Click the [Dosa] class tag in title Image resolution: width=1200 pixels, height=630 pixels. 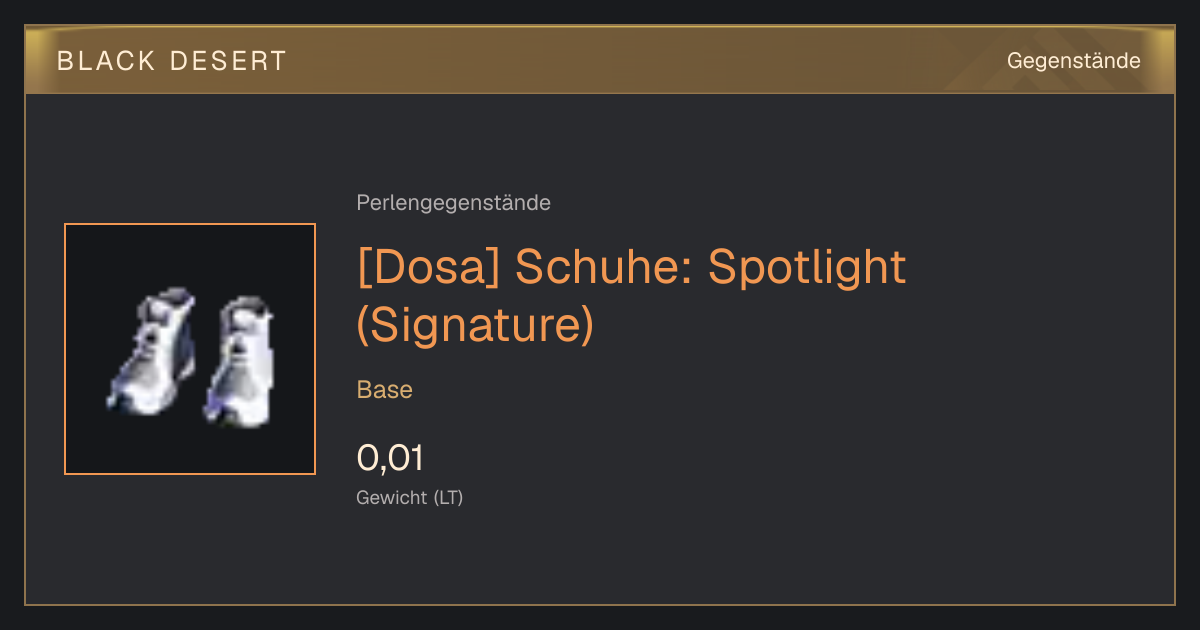[430, 267]
